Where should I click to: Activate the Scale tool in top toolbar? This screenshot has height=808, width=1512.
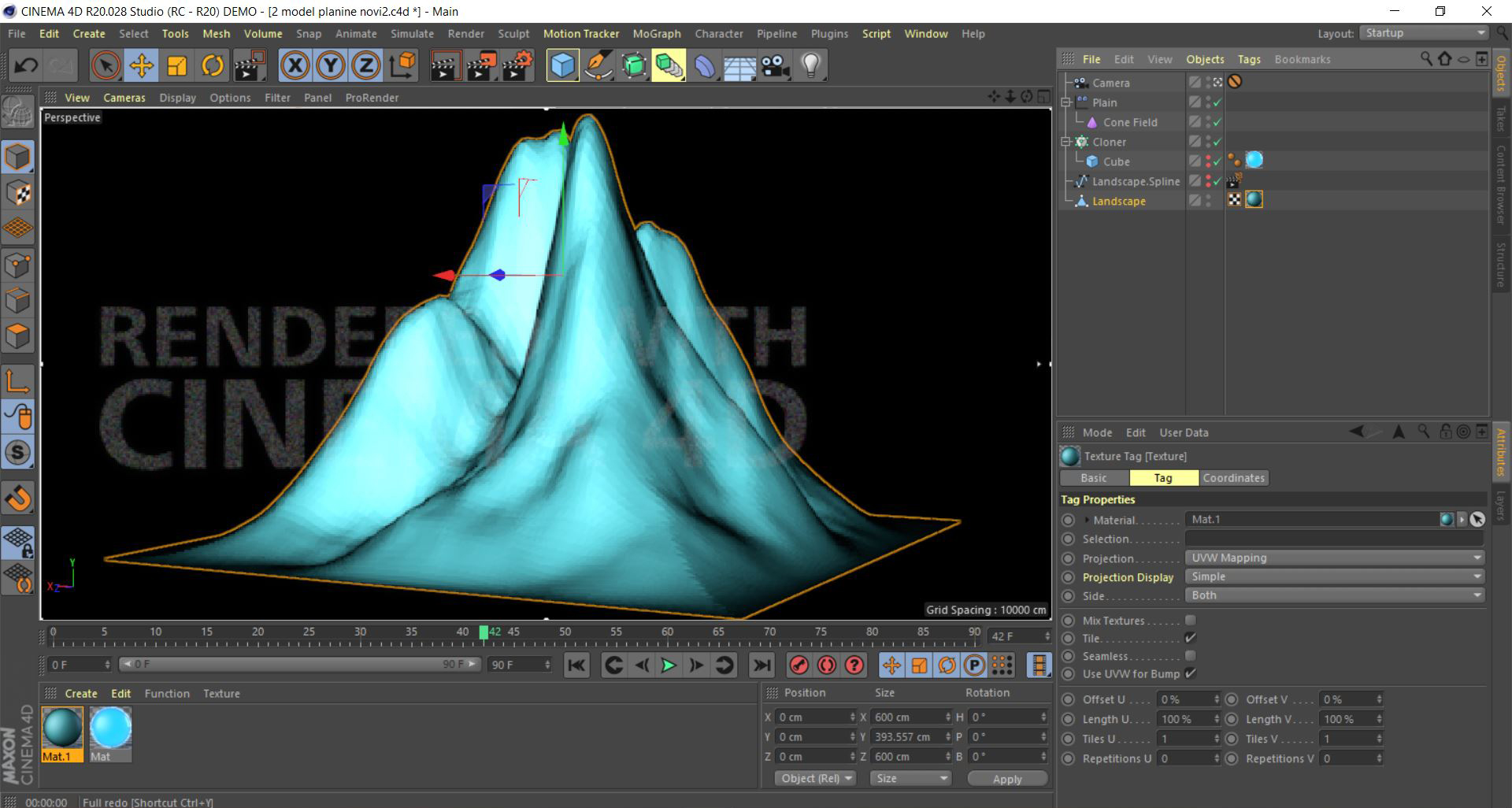pos(177,65)
